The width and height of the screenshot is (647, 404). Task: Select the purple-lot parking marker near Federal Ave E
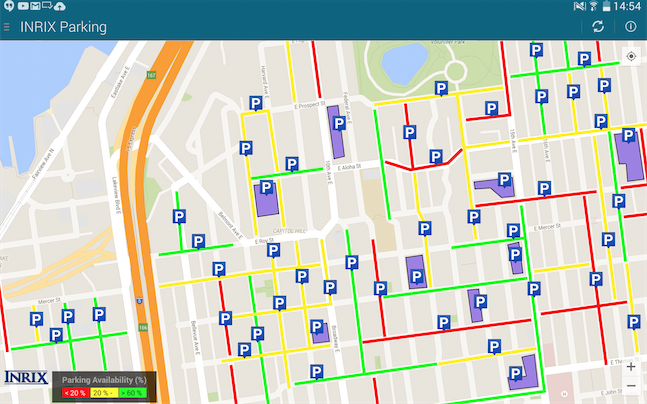[x=339, y=123]
